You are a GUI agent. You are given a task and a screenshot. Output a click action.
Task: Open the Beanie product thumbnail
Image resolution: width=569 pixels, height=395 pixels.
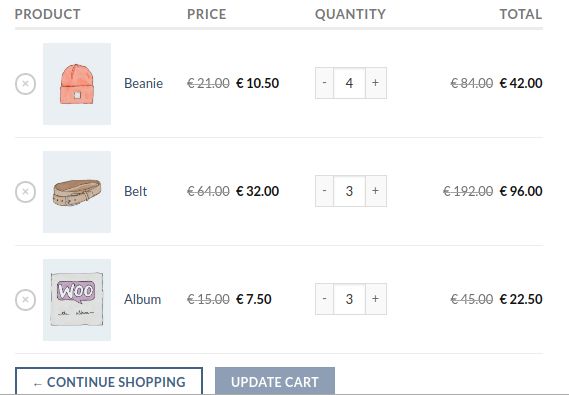point(77,84)
